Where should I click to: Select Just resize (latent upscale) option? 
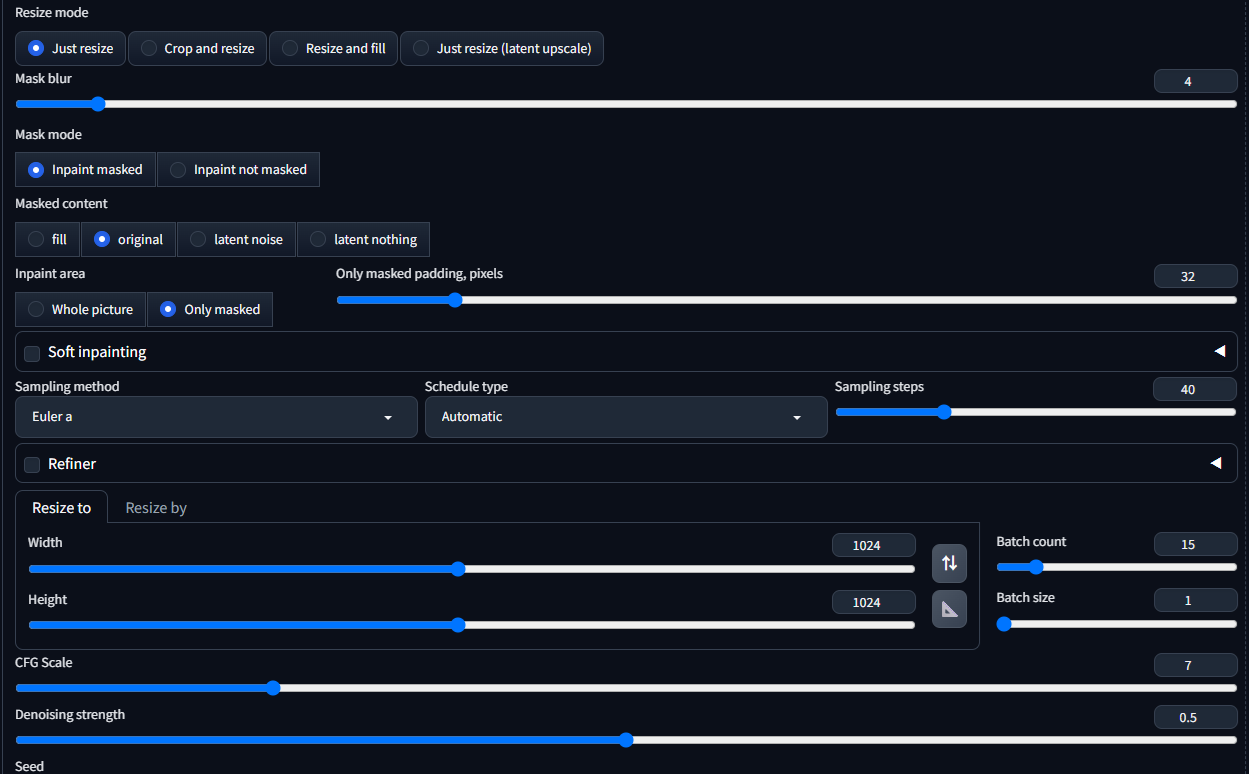(501, 48)
